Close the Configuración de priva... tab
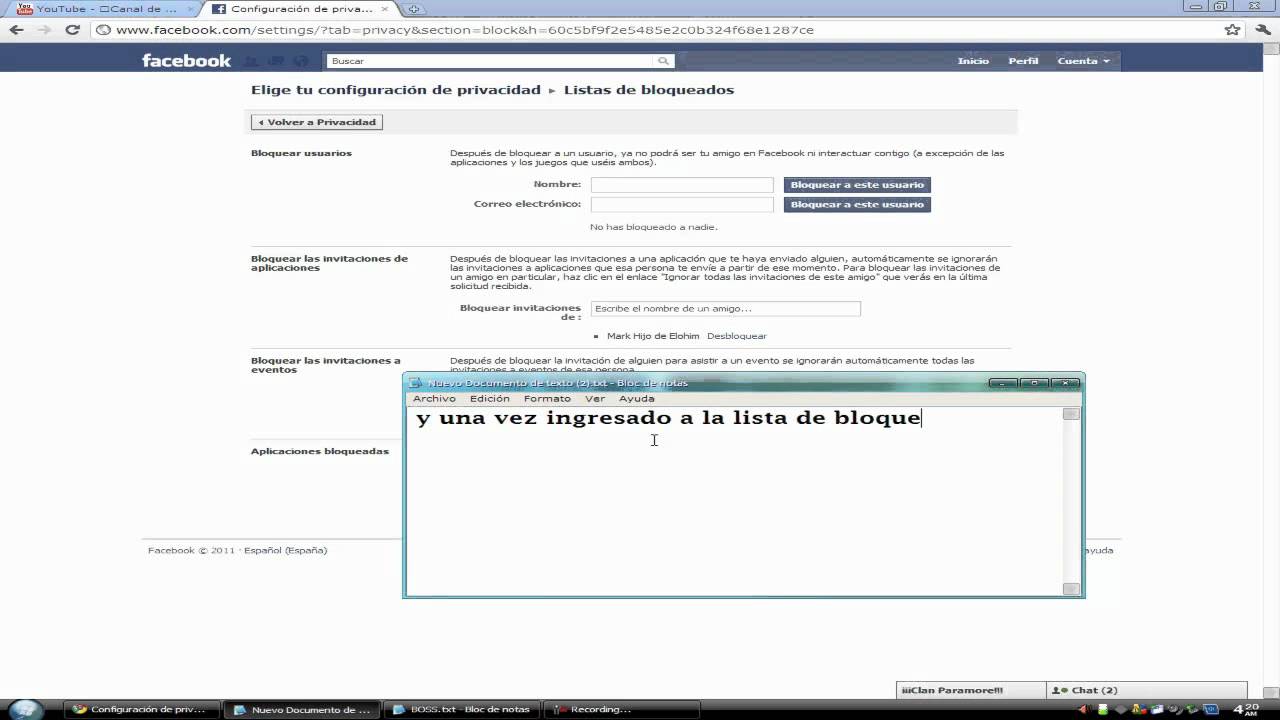The image size is (1280, 720). [x=385, y=9]
